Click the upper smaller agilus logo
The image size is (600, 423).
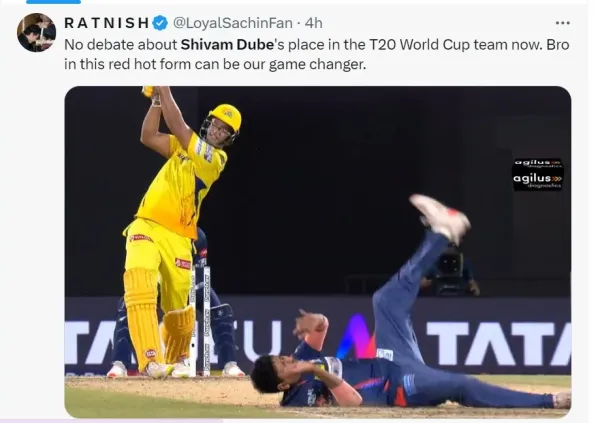point(538,164)
